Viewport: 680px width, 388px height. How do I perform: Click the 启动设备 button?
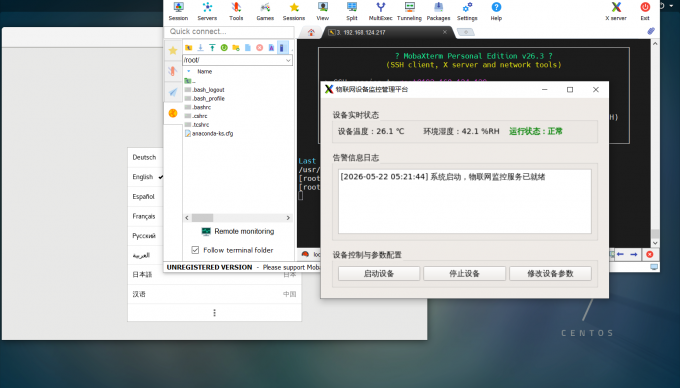(x=379, y=274)
